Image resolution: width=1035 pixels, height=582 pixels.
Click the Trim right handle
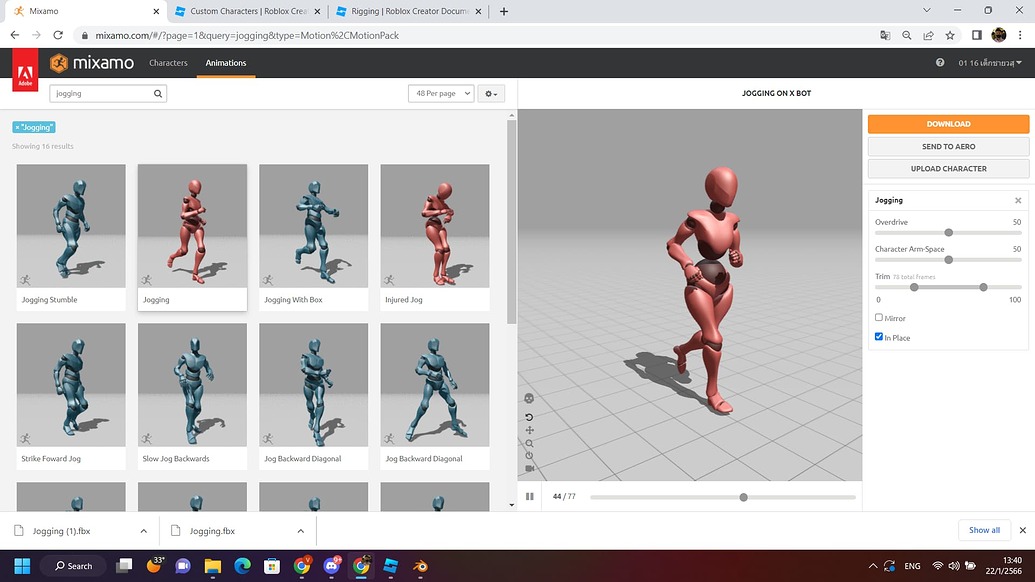tap(984, 287)
